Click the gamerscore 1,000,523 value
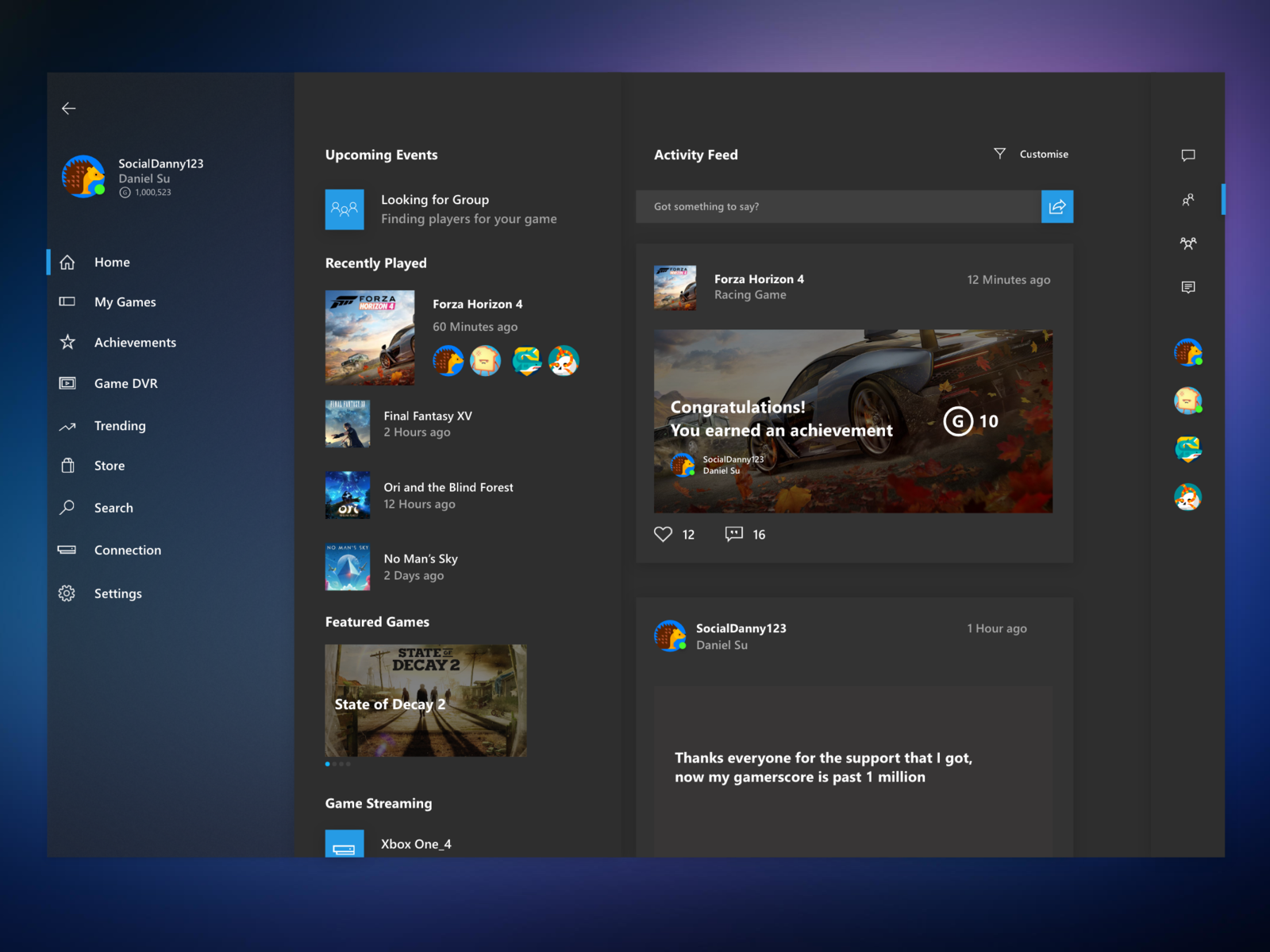 (153, 193)
